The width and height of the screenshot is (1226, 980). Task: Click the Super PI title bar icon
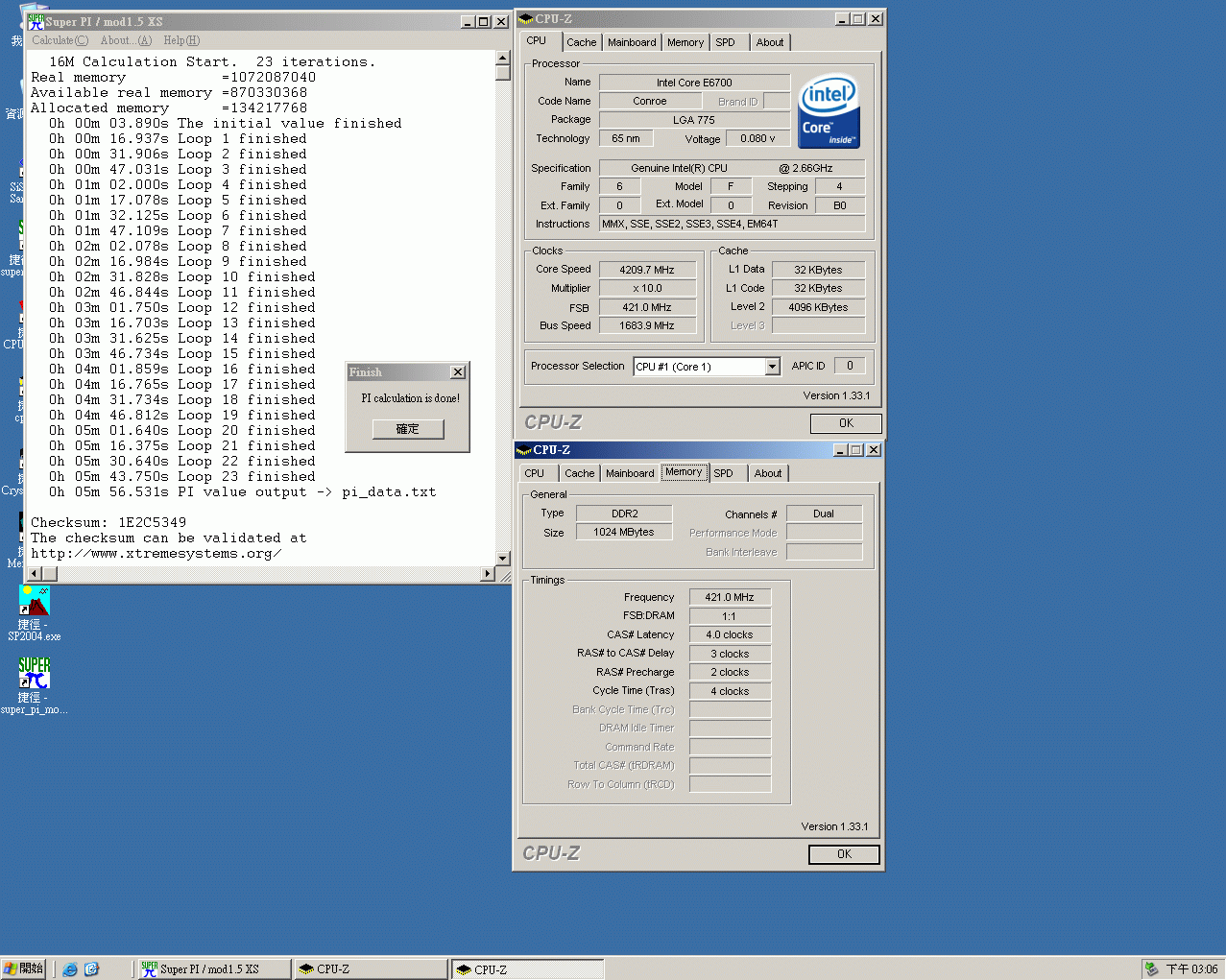[36, 21]
